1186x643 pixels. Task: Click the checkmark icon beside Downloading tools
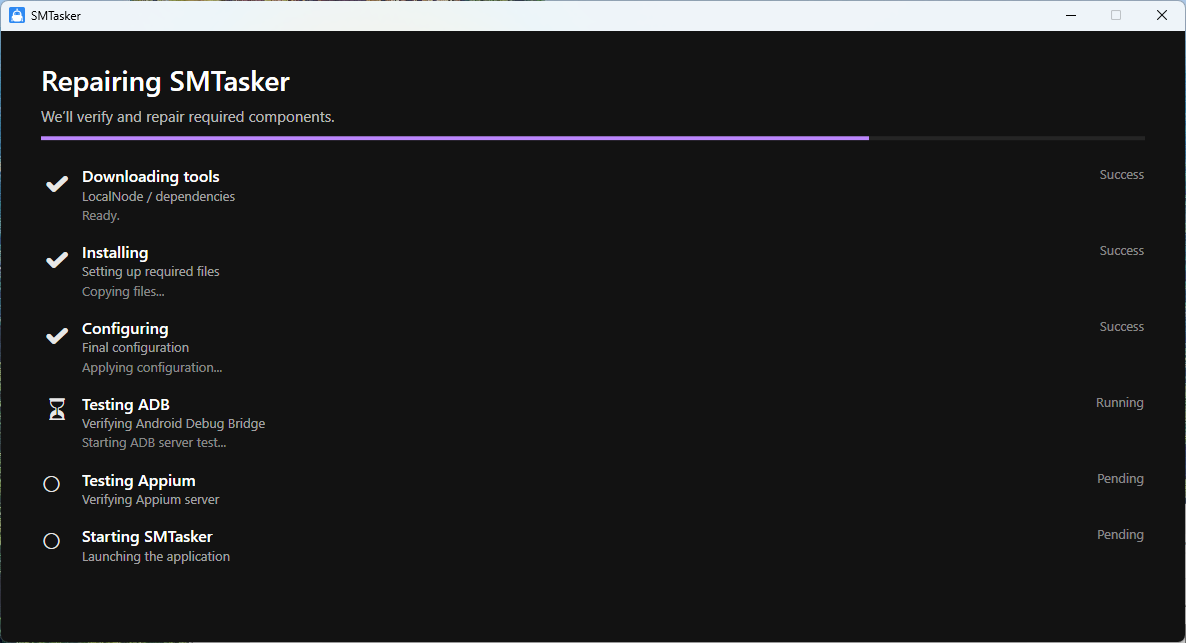pos(57,184)
